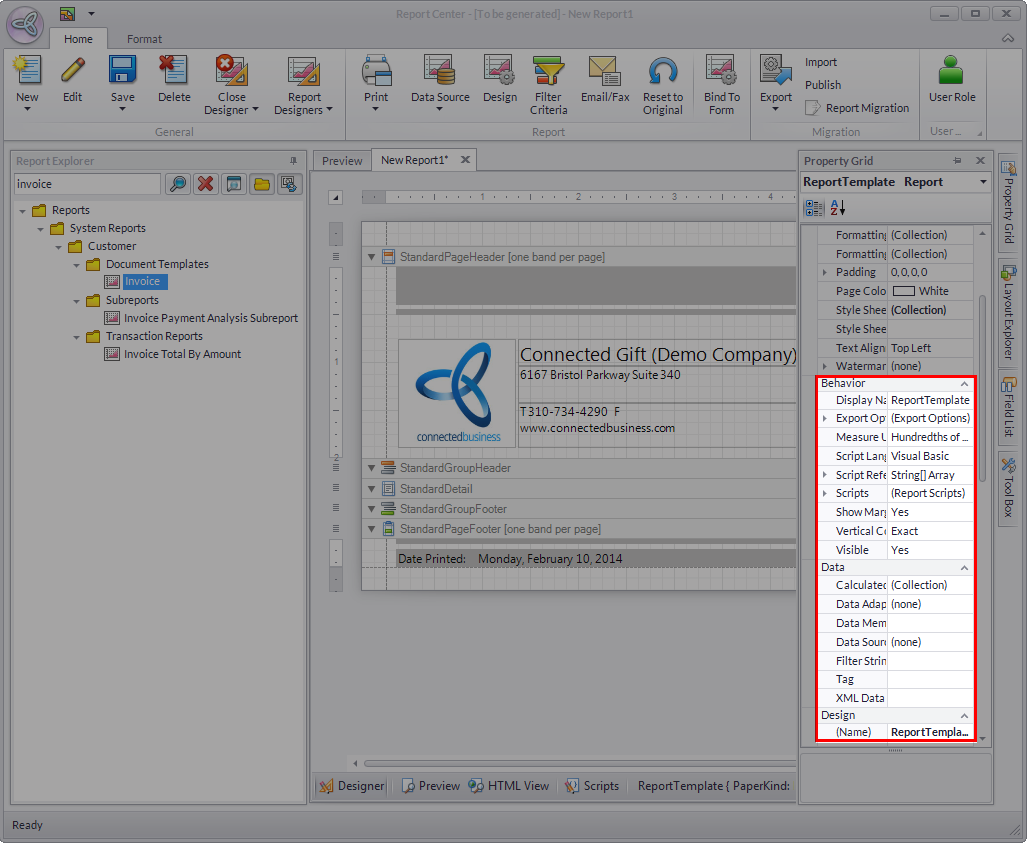The width and height of the screenshot is (1027, 843).
Task: Open the ReportTemplate object dropdown
Action: click(x=983, y=182)
